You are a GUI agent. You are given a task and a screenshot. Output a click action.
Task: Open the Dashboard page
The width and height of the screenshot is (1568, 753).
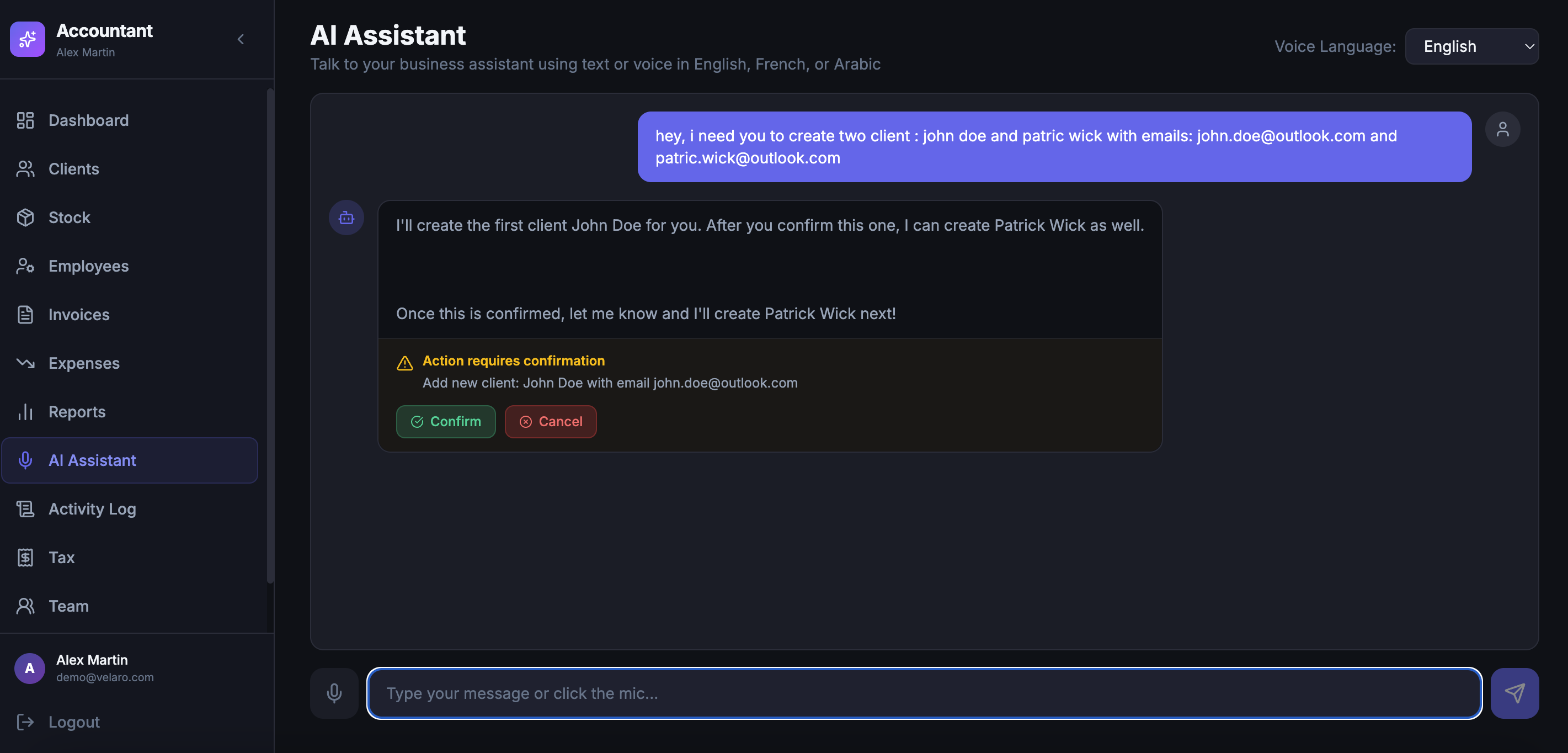click(88, 121)
